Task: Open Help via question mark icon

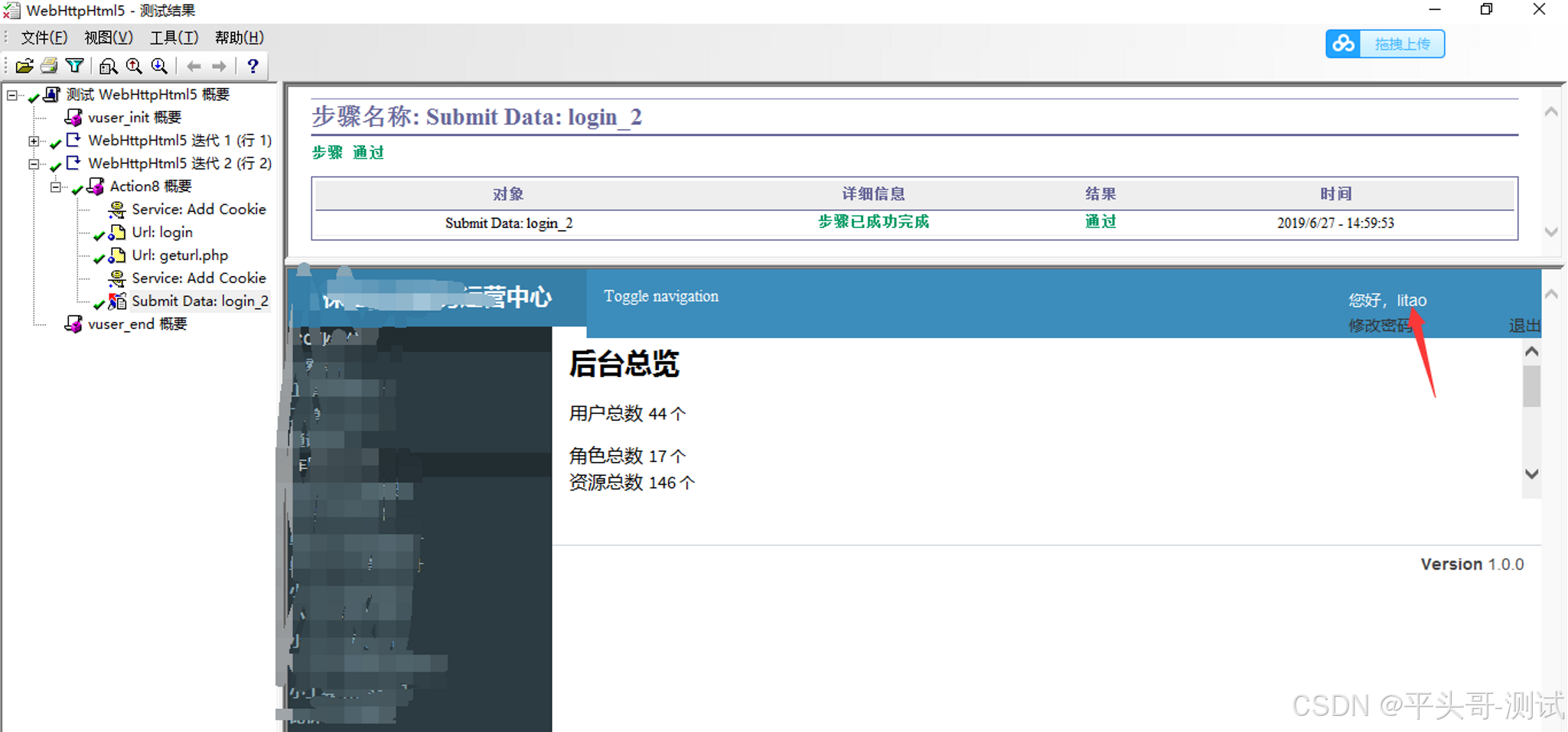Action: [x=253, y=67]
